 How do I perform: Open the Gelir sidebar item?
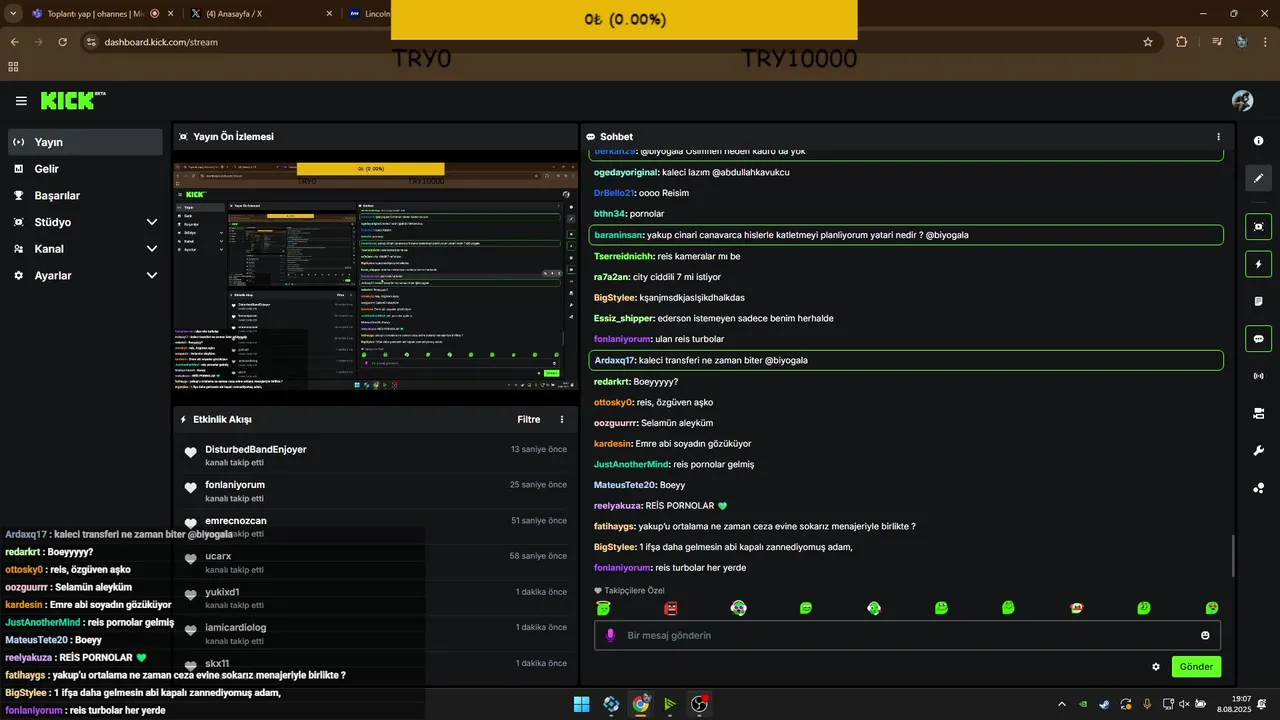[x=85, y=169]
